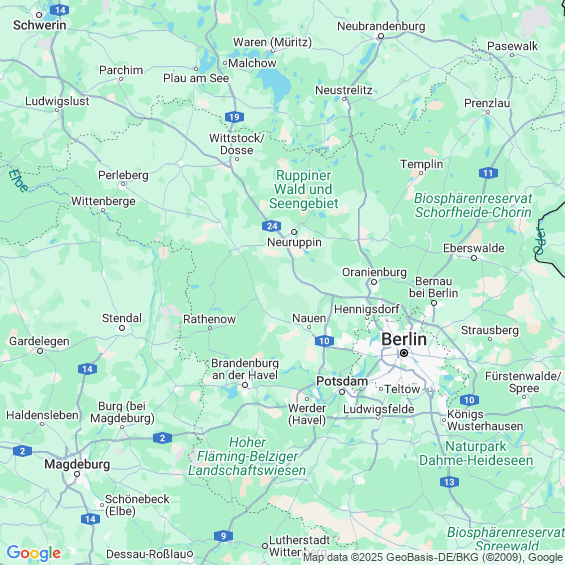
Task: Click the A11 highway shield near Templin
Action: (488, 173)
